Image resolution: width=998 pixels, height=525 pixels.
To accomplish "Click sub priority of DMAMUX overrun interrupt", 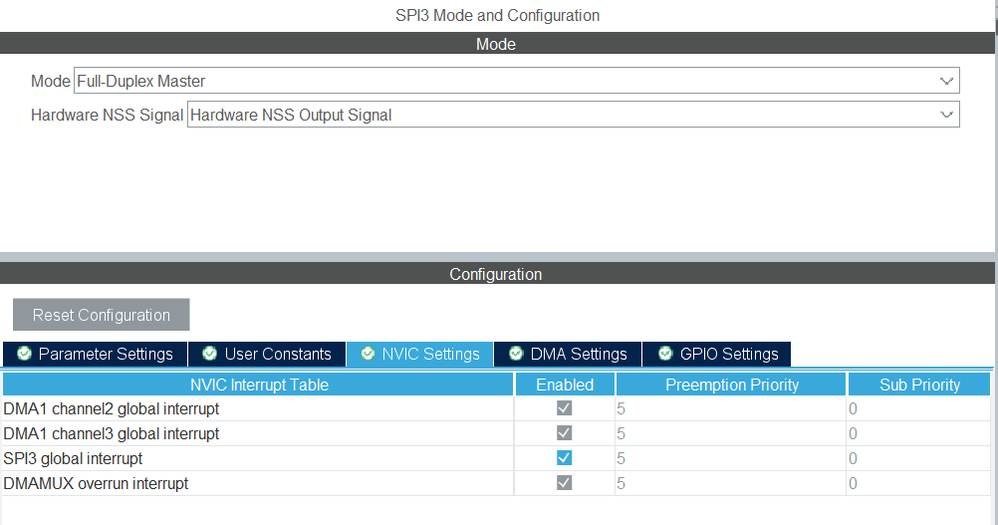I will (x=918, y=483).
